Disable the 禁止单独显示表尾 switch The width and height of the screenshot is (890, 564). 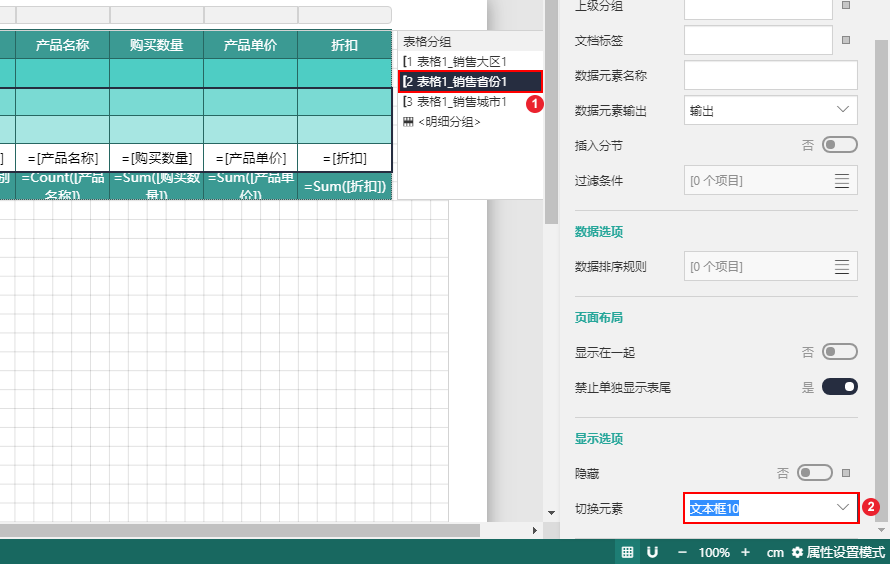839,386
